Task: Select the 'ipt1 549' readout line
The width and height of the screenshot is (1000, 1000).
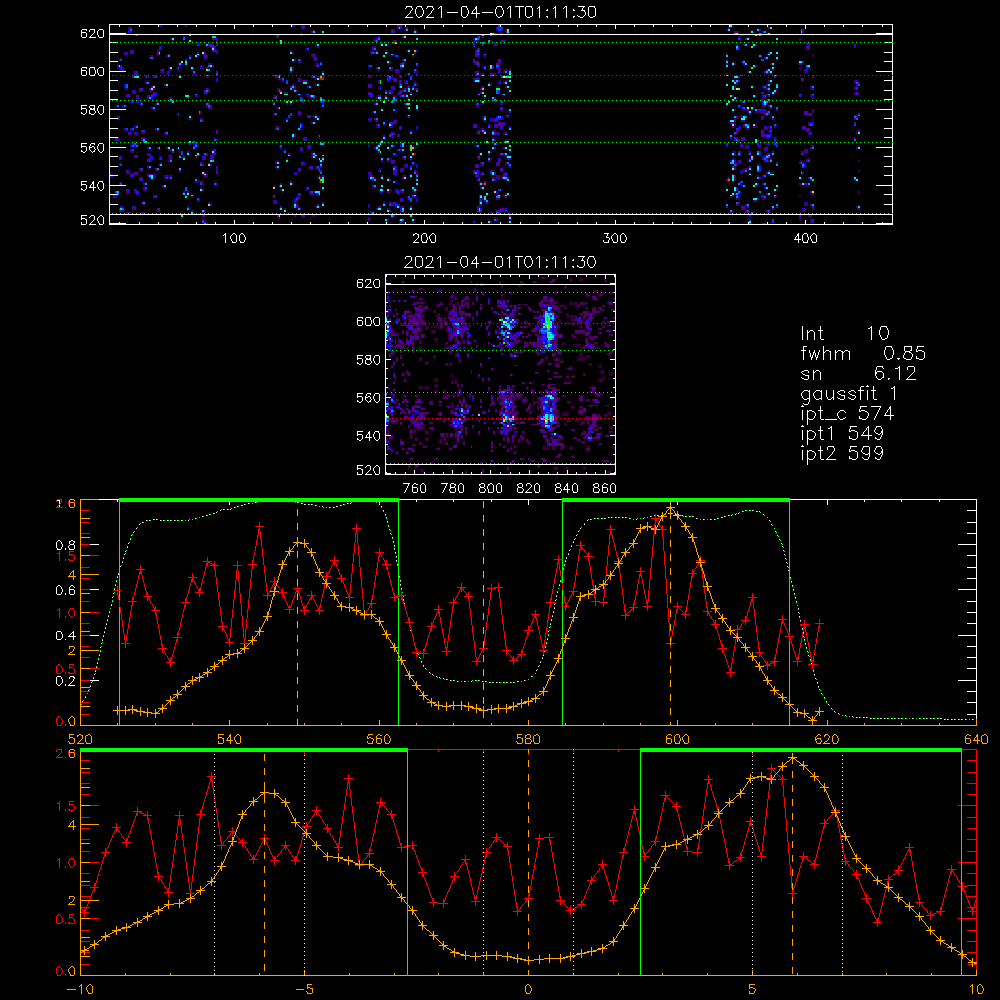Action: coord(842,433)
